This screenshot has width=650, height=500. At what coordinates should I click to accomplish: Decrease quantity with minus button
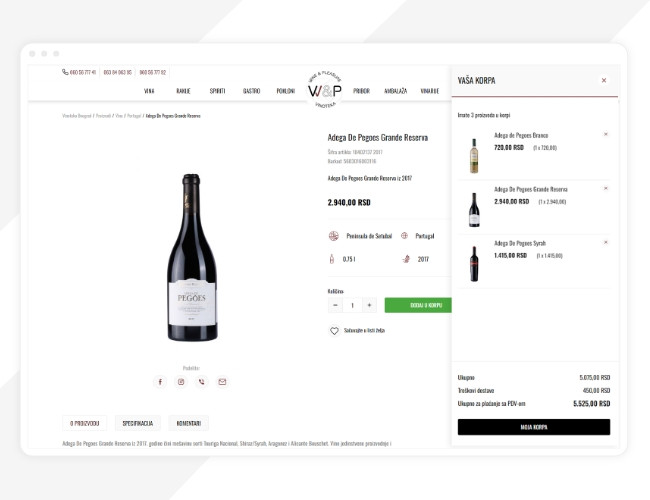(335, 305)
